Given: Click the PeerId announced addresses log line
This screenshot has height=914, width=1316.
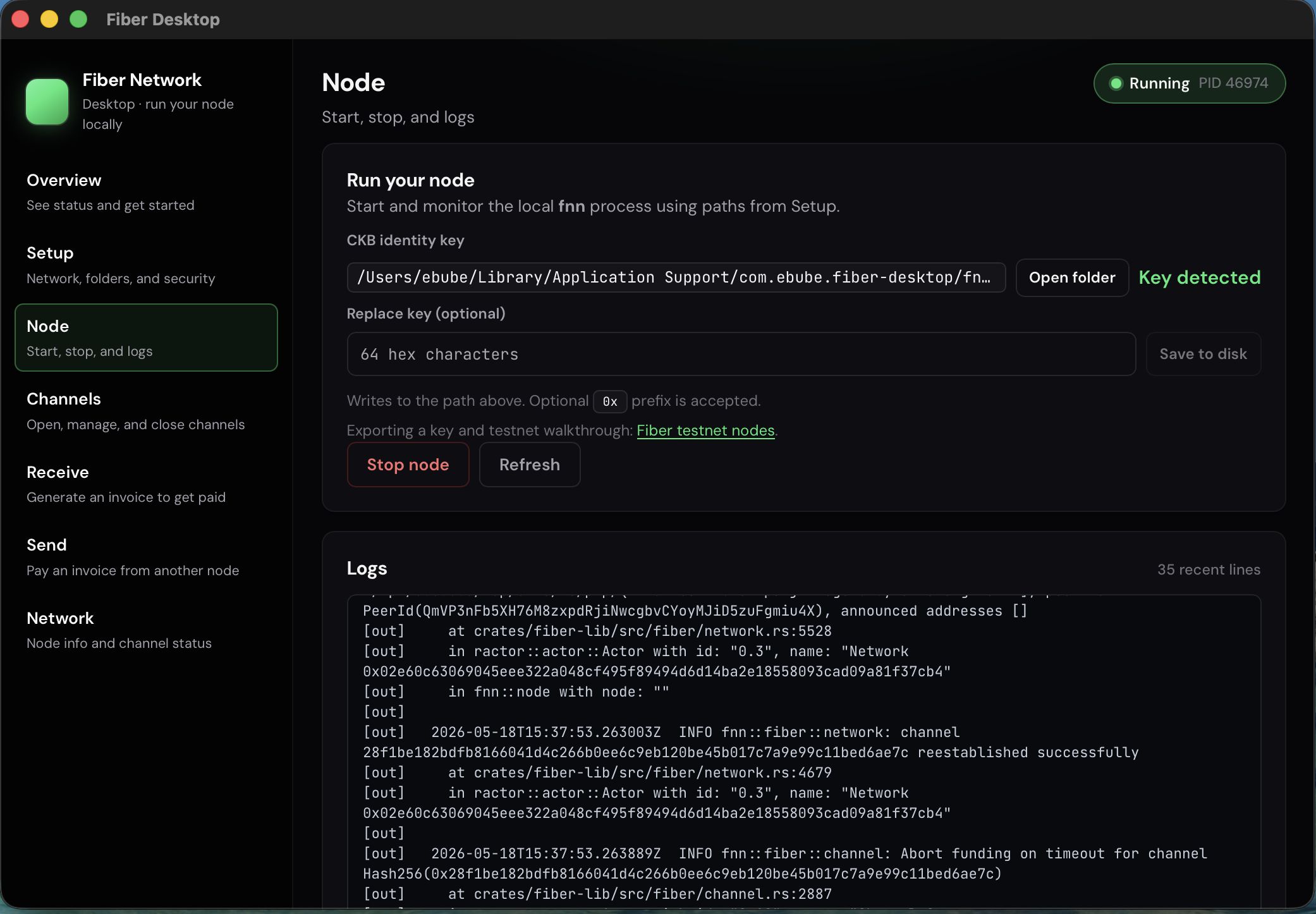Looking at the screenshot, I should [695, 611].
